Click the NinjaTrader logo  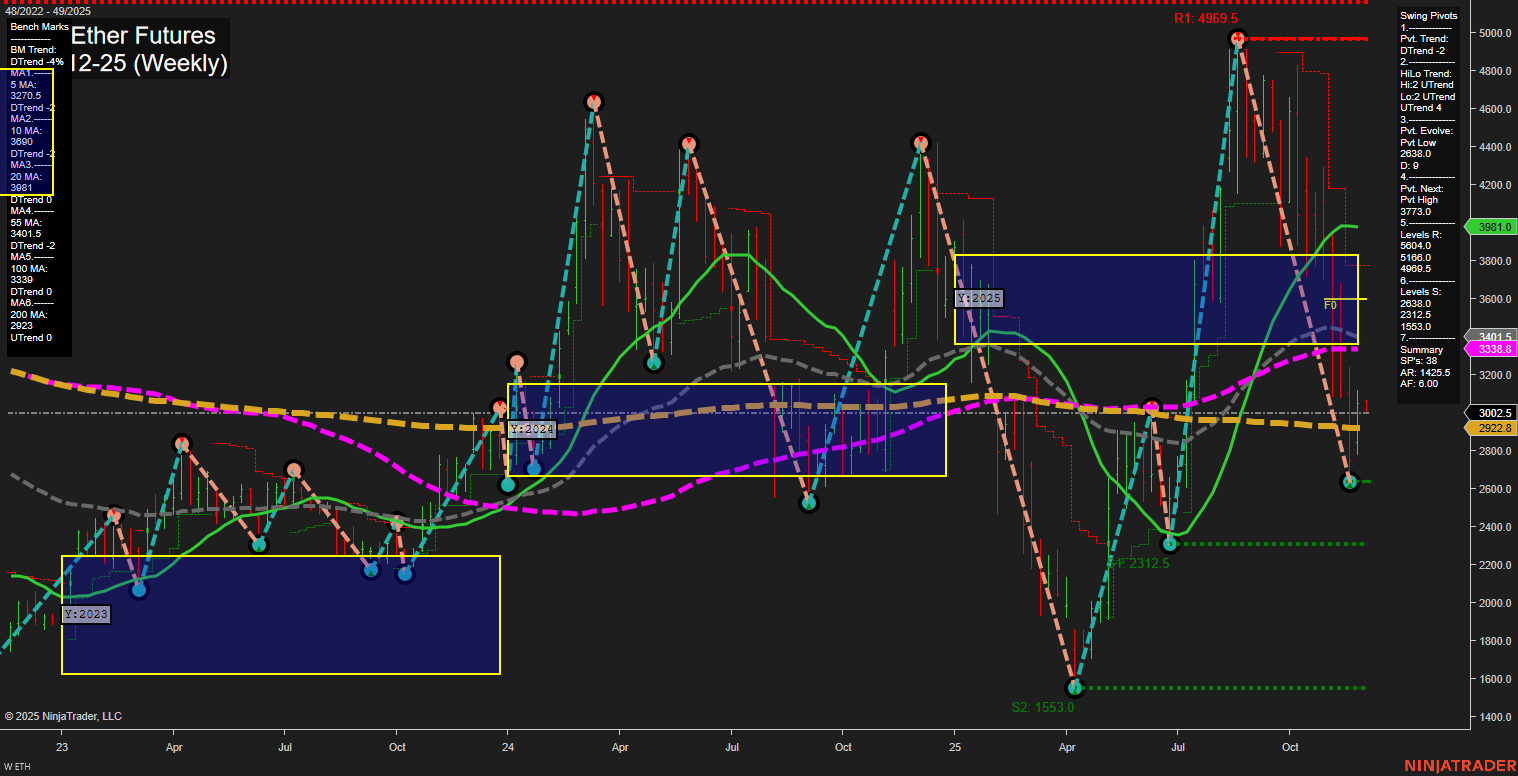pyautogui.click(x=1460, y=766)
